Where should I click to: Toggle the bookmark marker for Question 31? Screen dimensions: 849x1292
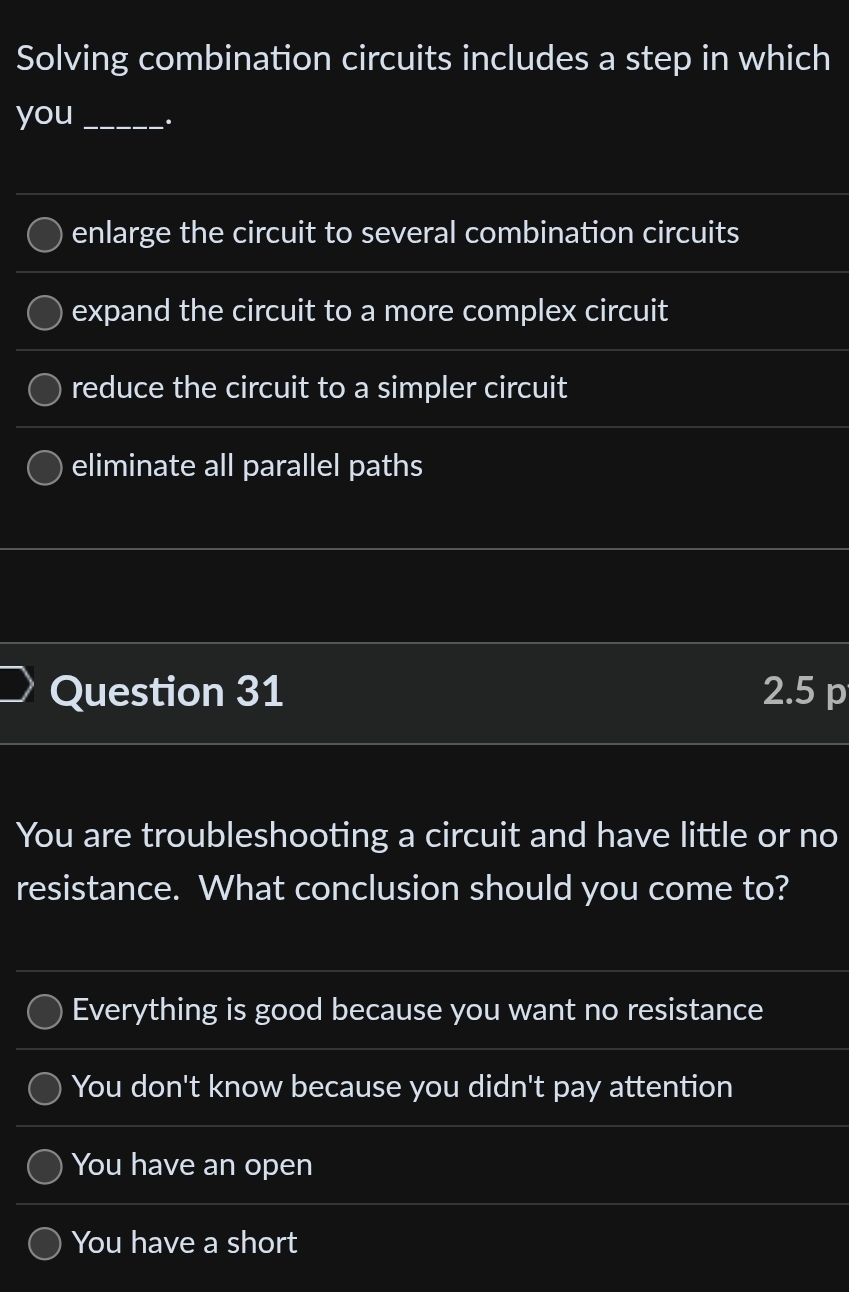point(15,686)
